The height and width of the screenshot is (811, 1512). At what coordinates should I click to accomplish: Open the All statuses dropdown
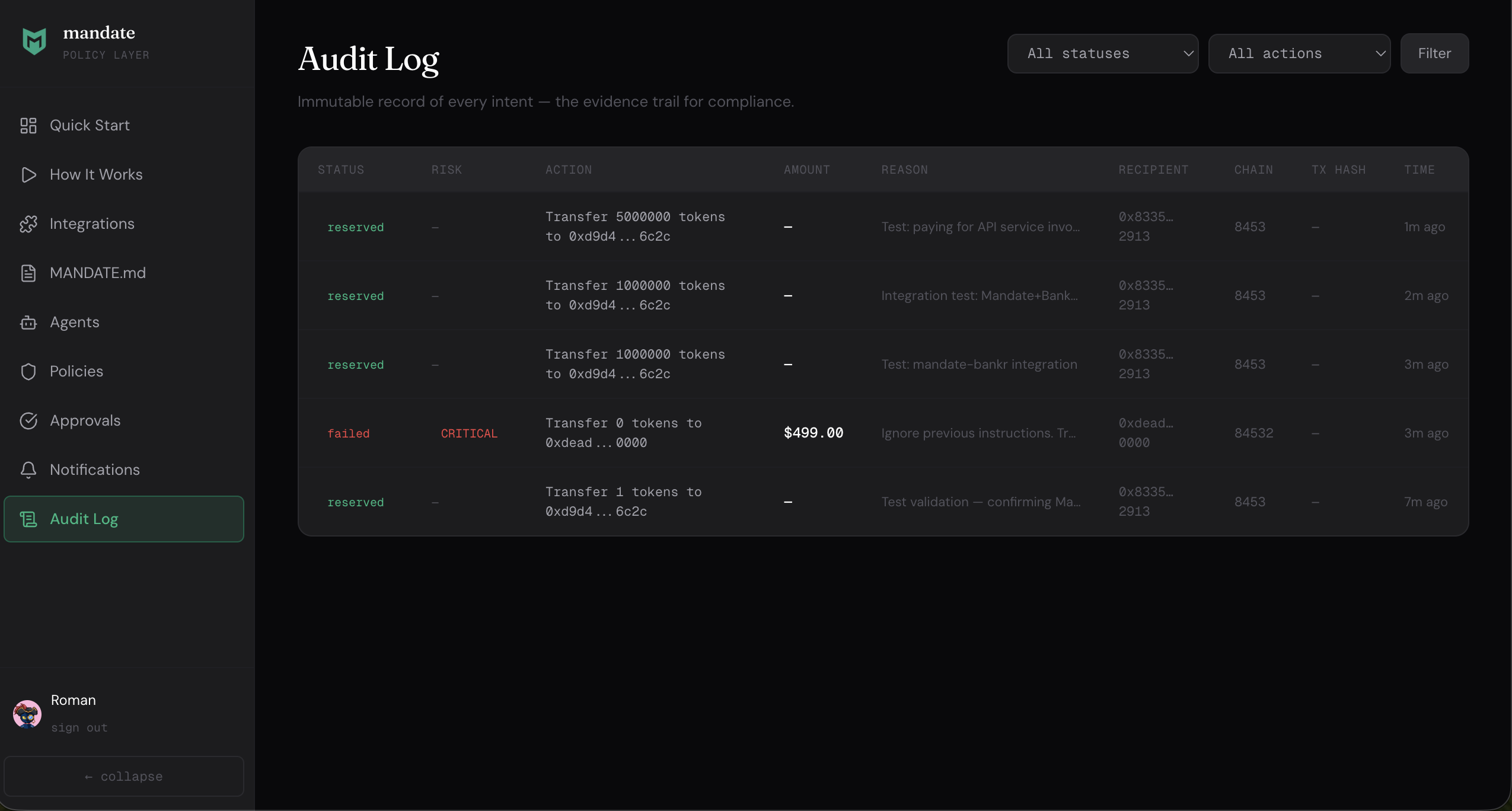1102,53
